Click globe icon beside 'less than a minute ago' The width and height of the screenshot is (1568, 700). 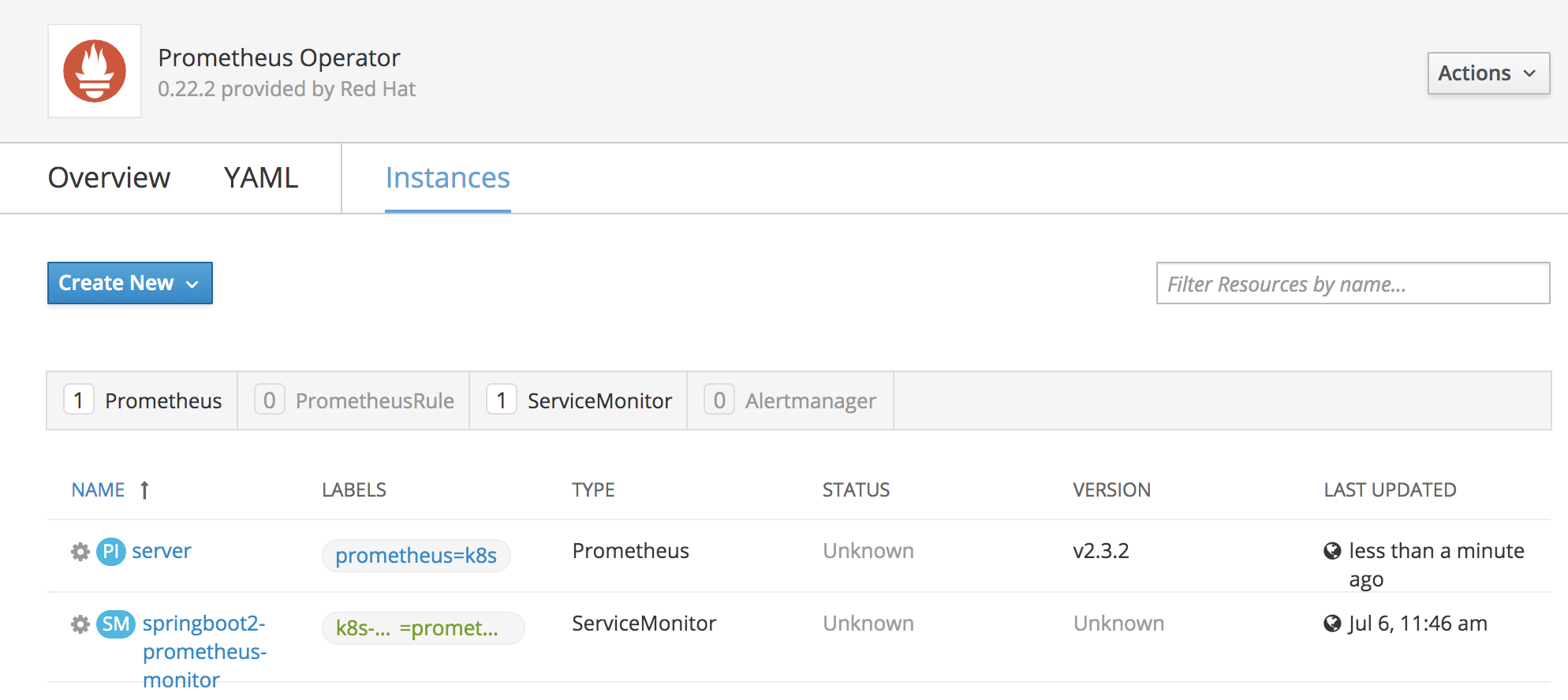[x=1332, y=551]
